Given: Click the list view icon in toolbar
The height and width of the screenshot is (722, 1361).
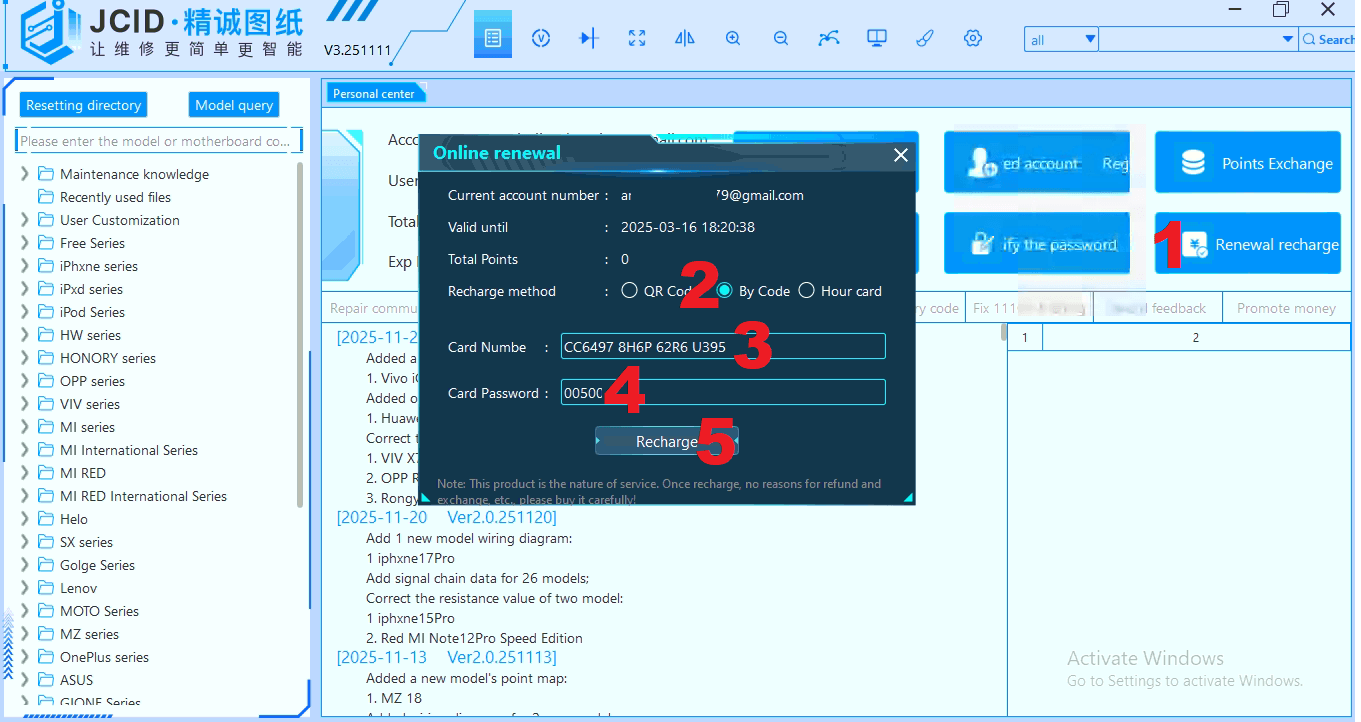Looking at the screenshot, I should 492,38.
